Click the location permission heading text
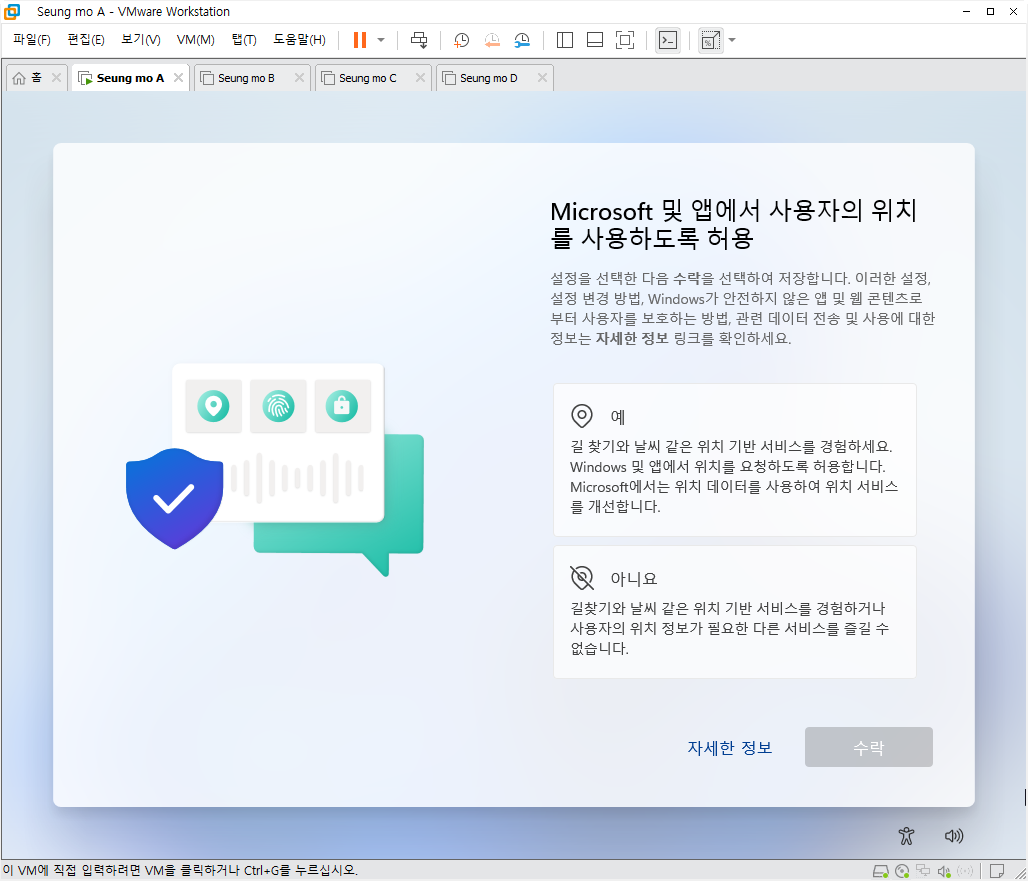Screen dimensions: 1028x881 pyautogui.click(x=733, y=224)
